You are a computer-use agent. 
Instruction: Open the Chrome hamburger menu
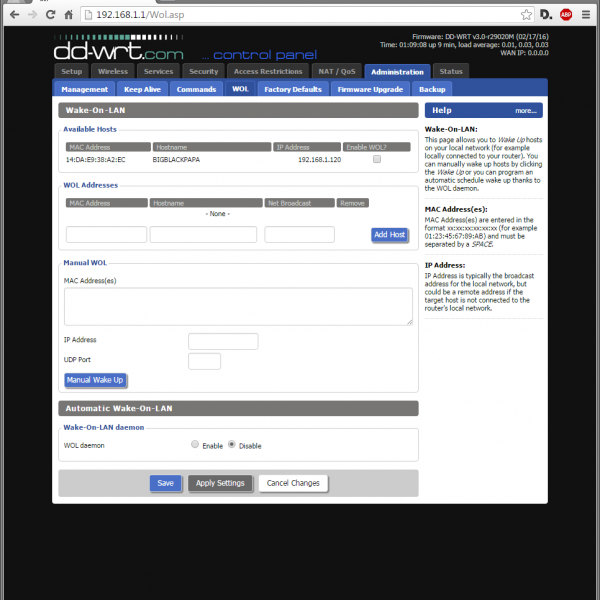pyautogui.click(x=587, y=15)
